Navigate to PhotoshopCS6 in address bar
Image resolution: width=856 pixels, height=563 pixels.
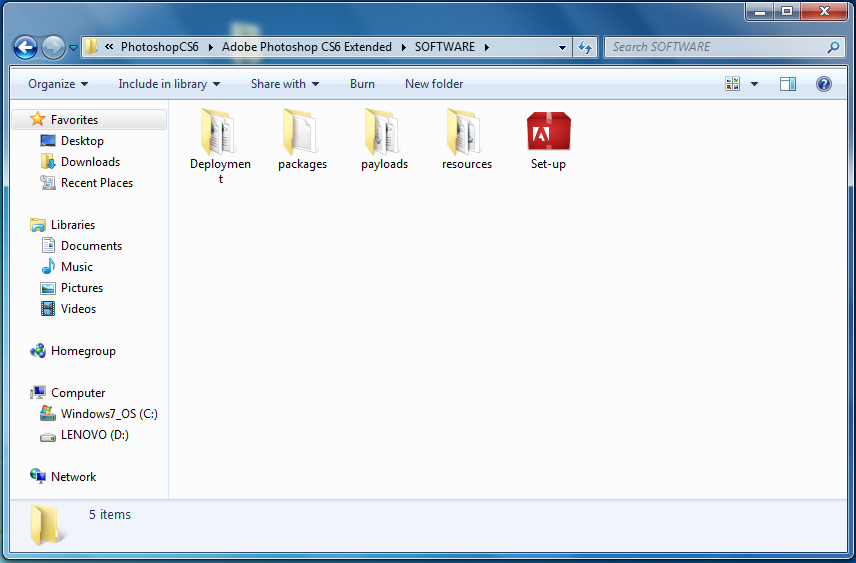point(160,47)
